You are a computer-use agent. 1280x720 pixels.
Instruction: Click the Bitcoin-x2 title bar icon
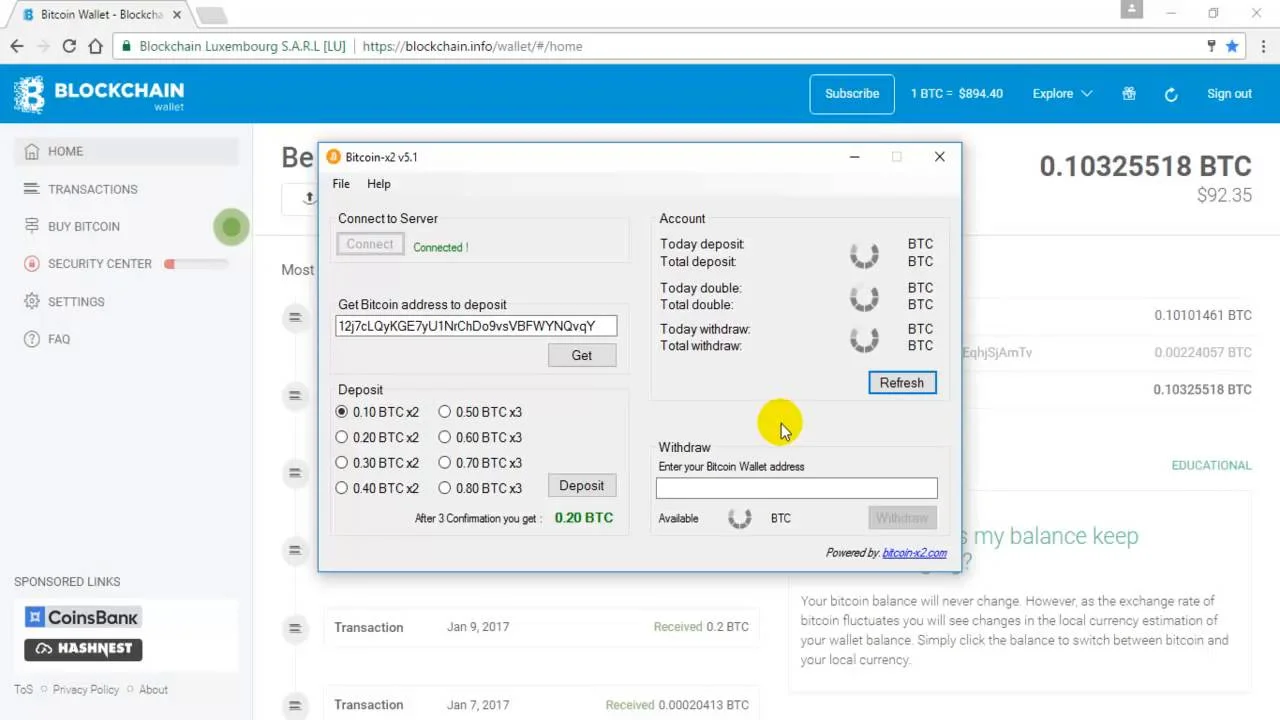pyautogui.click(x=334, y=157)
